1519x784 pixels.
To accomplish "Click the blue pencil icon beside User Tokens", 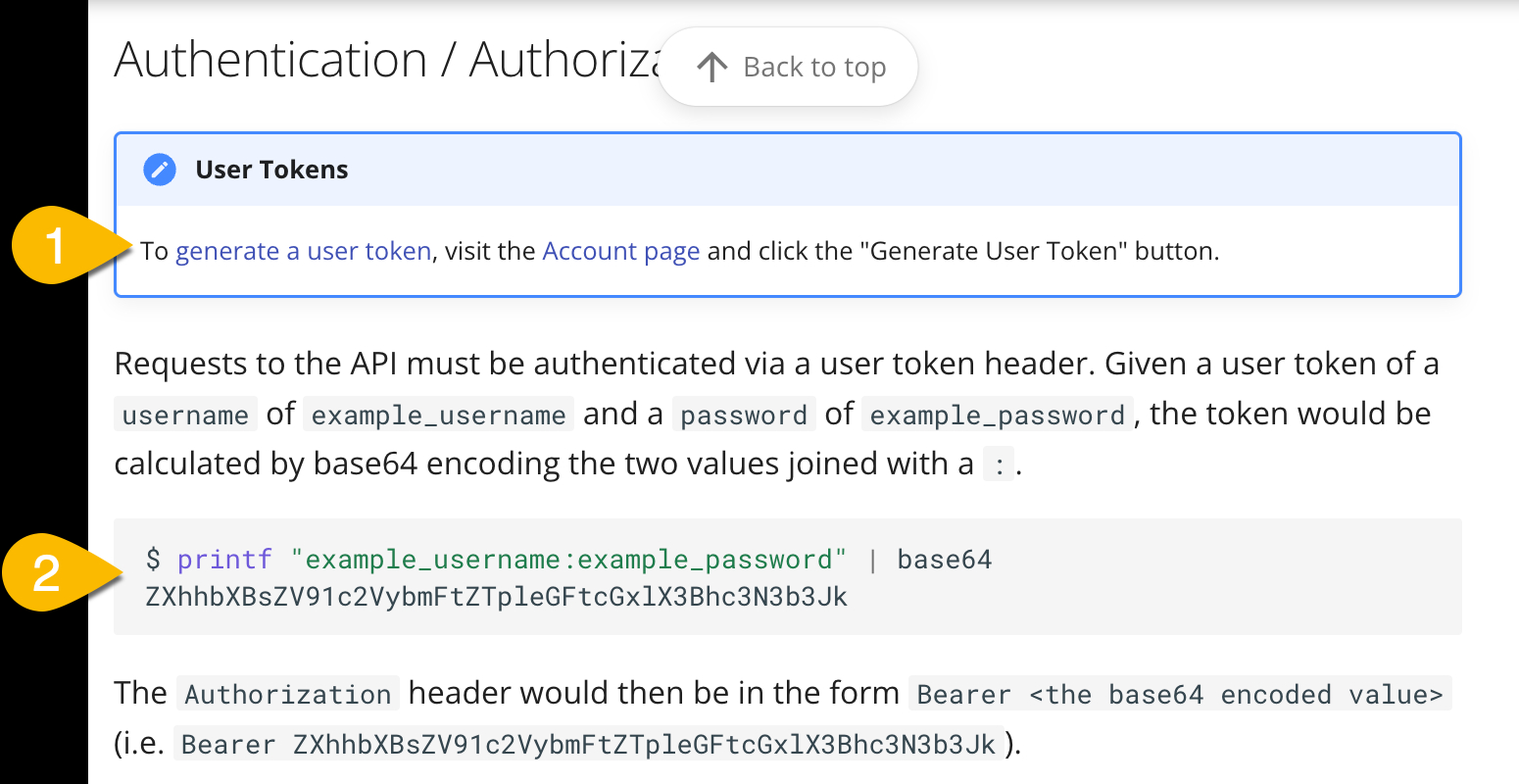I will click(x=160, y=170).
